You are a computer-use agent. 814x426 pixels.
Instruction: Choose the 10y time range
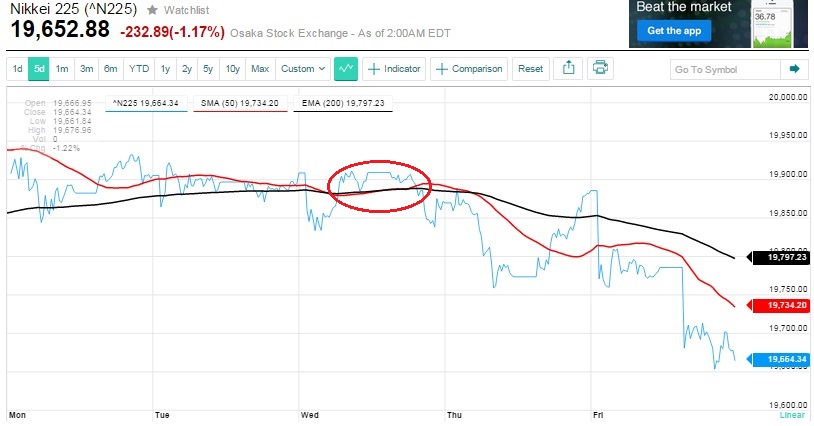coord(232,69)
